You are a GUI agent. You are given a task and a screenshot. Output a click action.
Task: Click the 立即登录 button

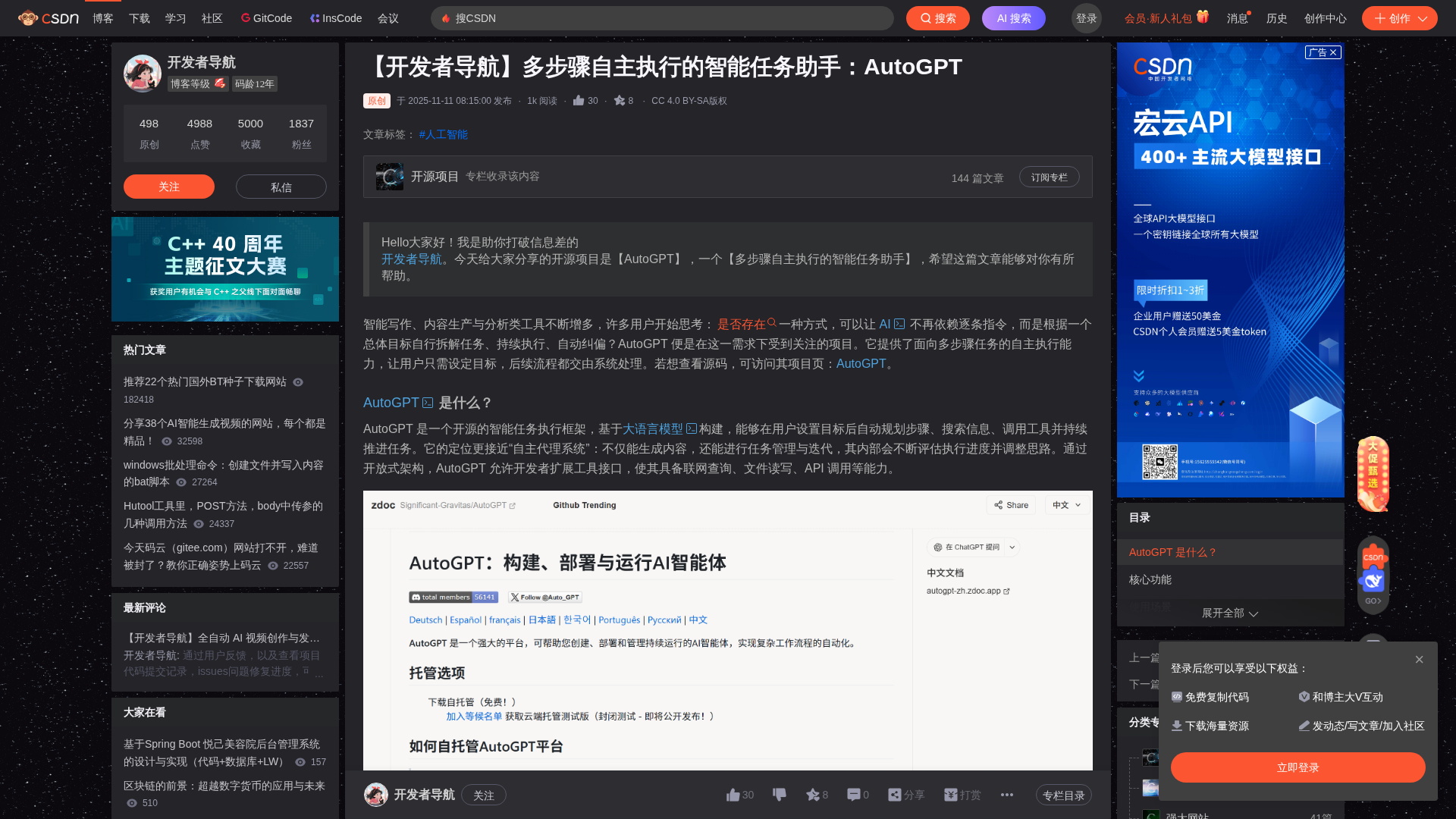coord(1298,767)
